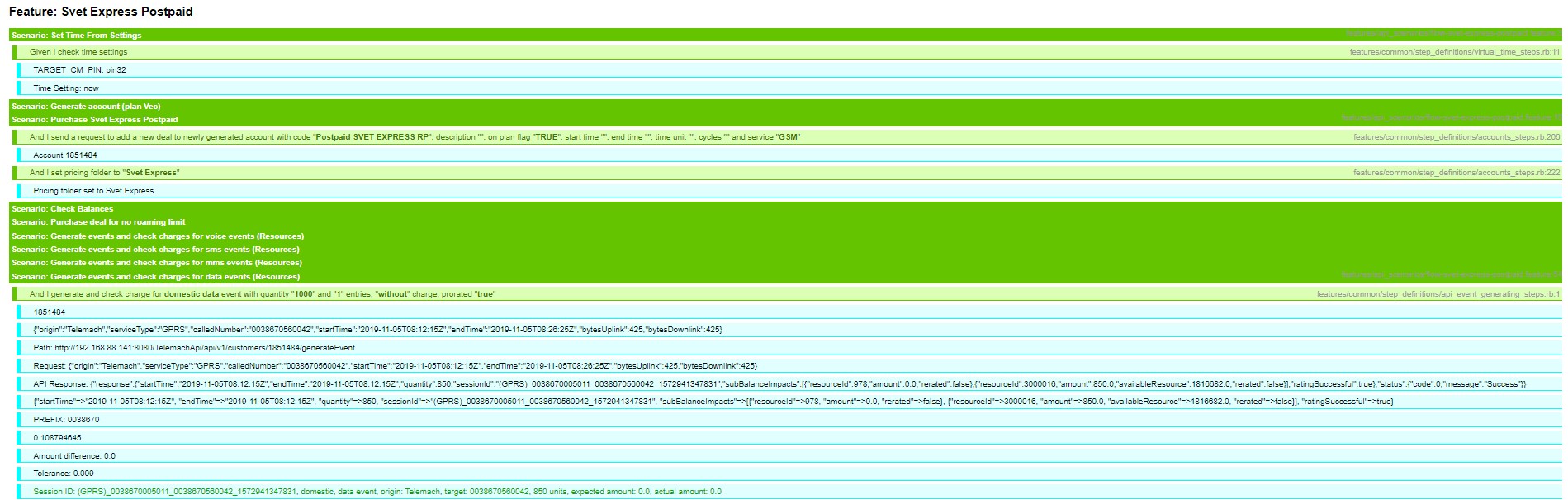Screen dimensions: 1568x500
Task: Click the 'Given I check time settings' step
Action: click(78, 52)
